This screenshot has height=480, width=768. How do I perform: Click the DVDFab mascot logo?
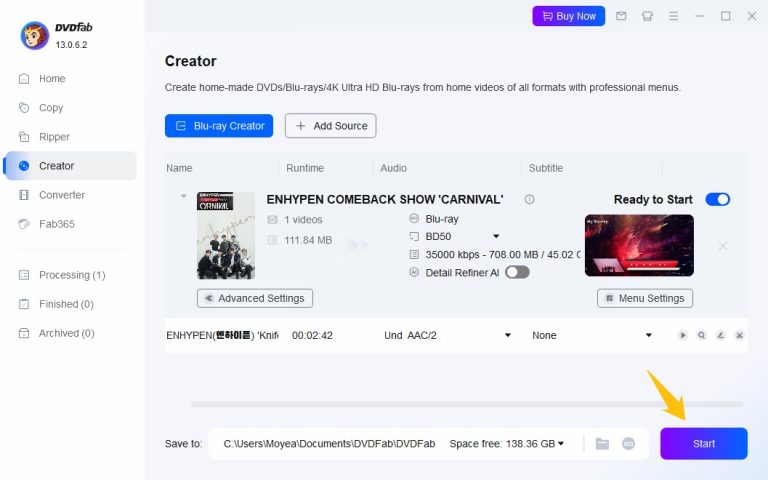pyautogui.click(x=34, y=35)
